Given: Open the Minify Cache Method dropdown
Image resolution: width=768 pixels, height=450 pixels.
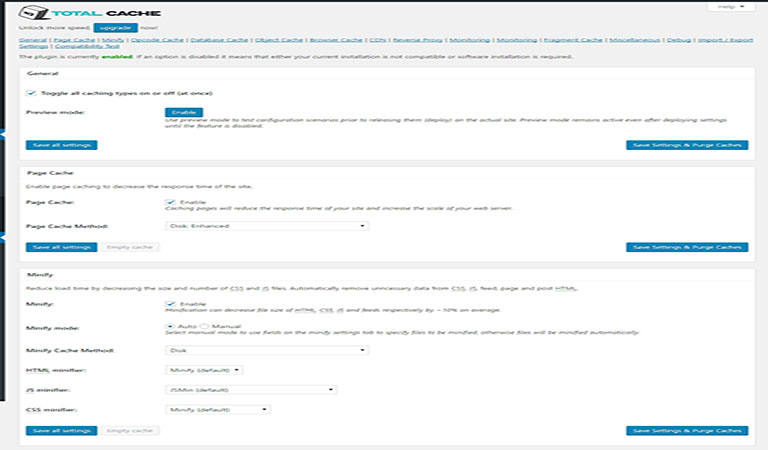Looking at the screenshot, I should [267, 350].
